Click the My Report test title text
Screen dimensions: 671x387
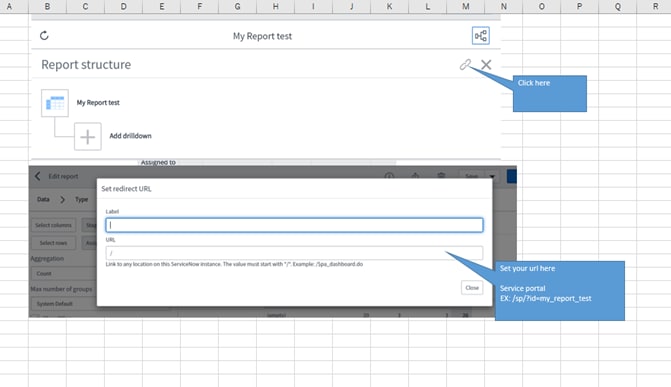point(262,36)
